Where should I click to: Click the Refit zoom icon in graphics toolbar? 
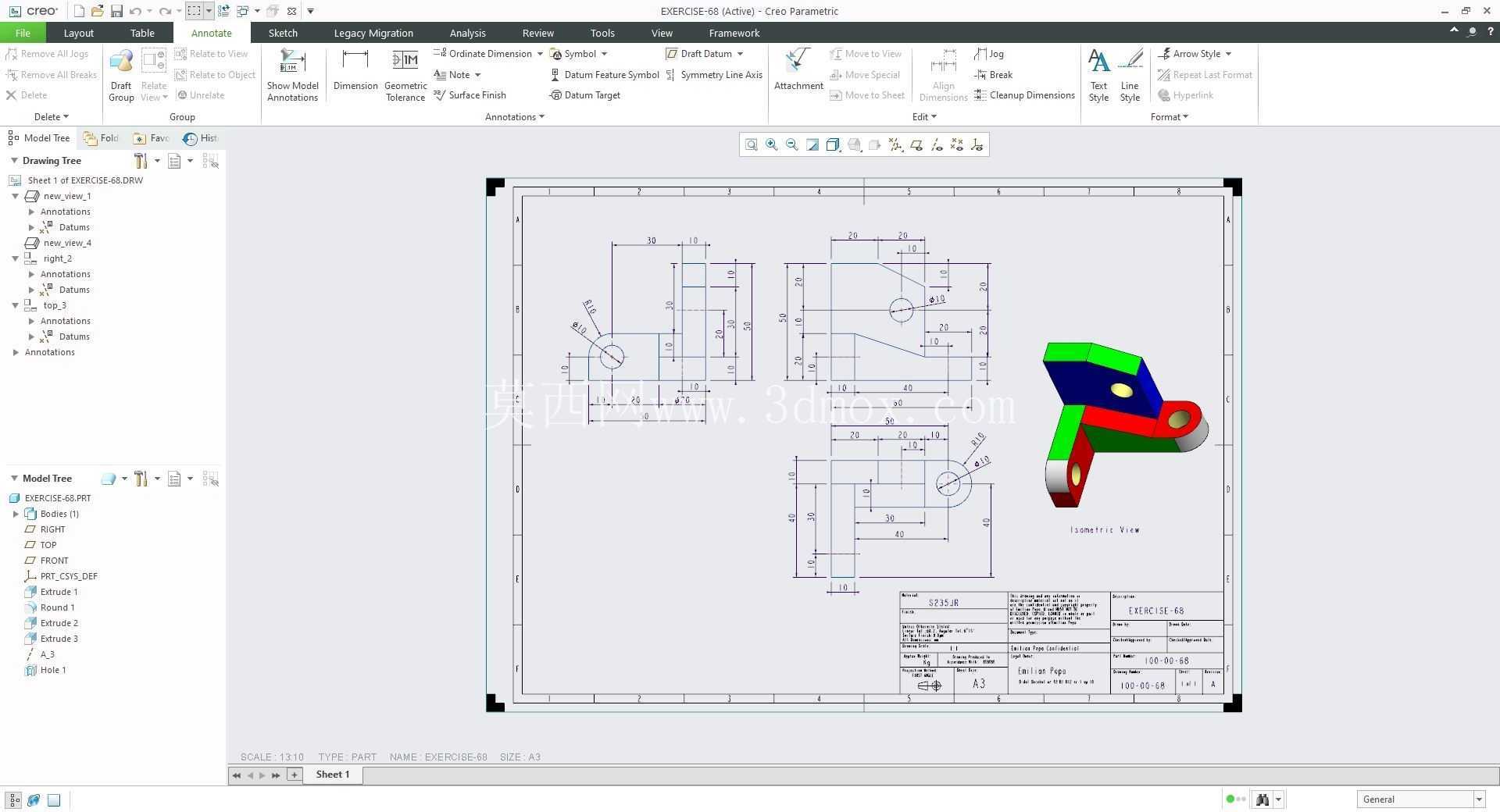click(752, 144)
